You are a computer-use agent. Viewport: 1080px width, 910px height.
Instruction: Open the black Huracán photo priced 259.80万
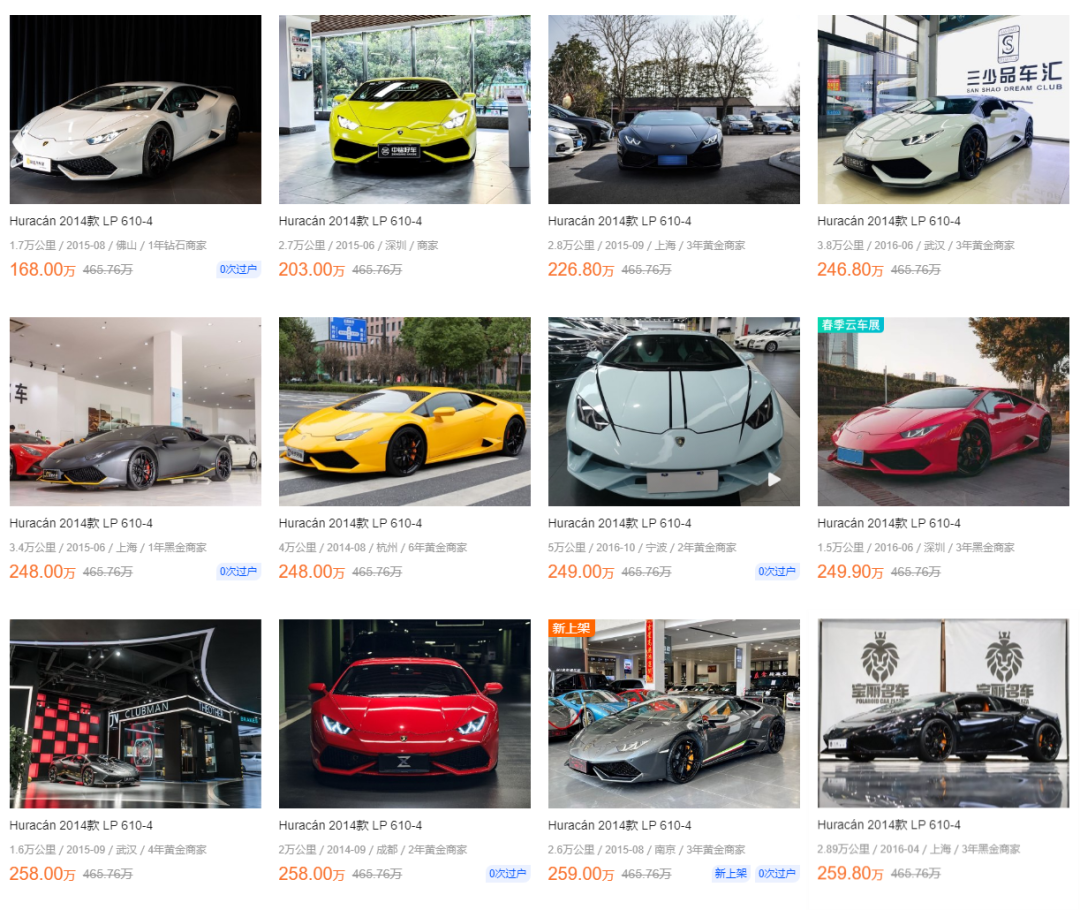tap(943, 713)
